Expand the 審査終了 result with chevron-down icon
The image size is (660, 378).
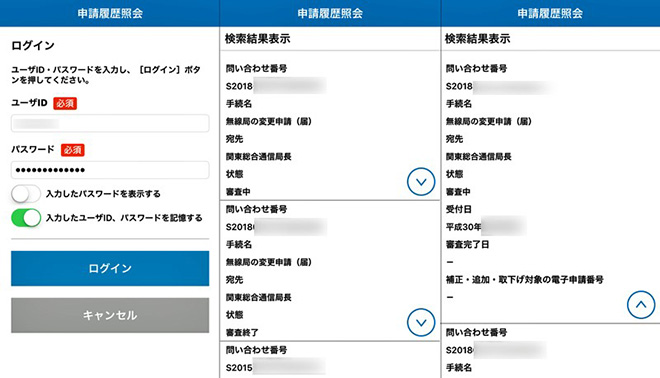pos(421,322)
